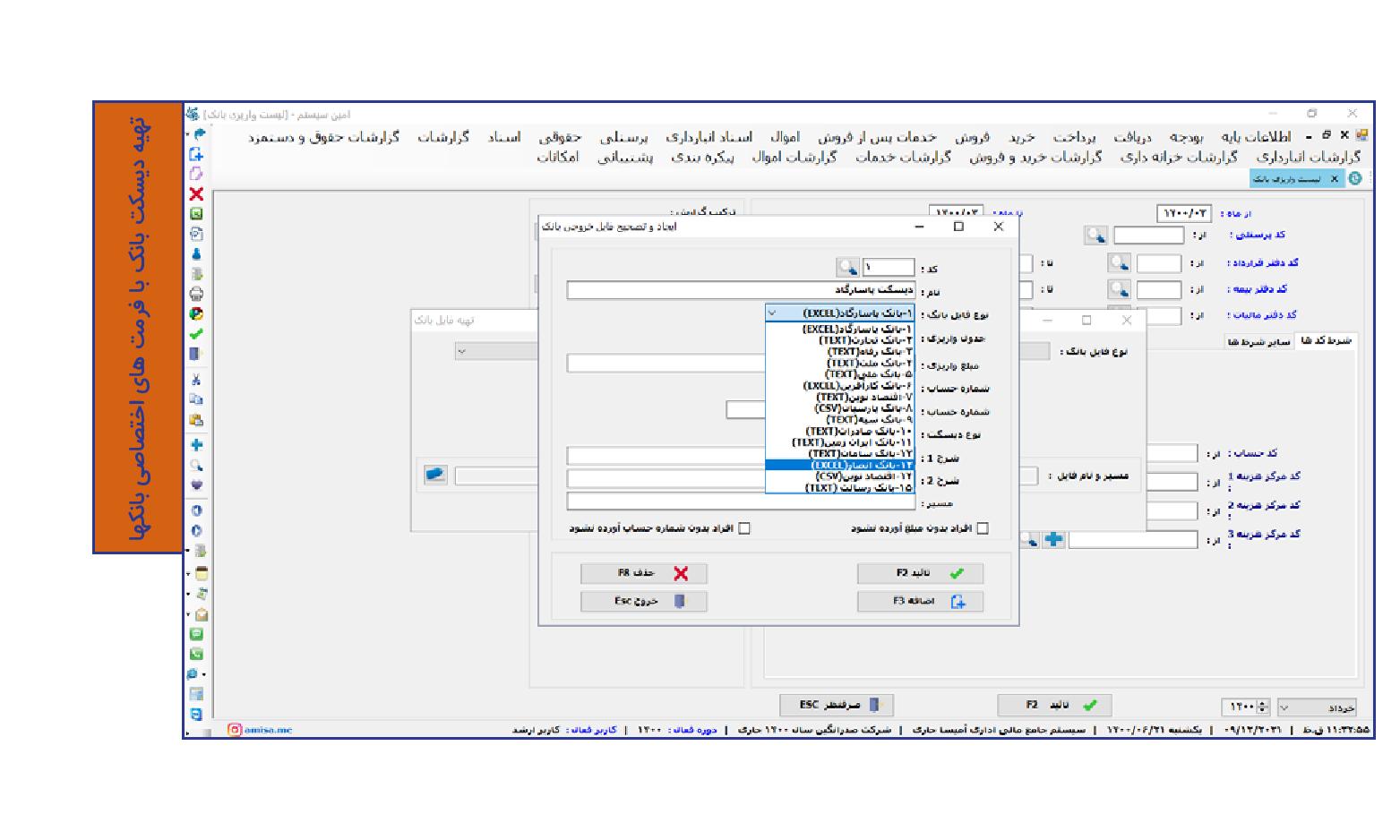Image resolution: width=1400 pixels, height=840 pixels.
Task: Click the green checkmark icon in left toolbar
Action: [x=196, y=333]
